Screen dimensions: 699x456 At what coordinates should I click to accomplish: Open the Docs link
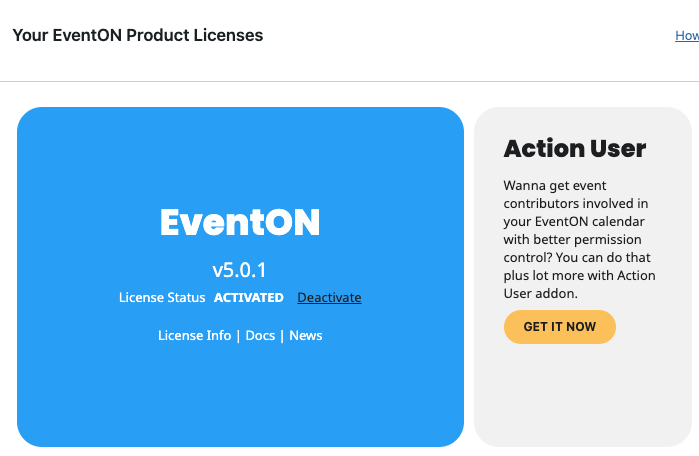(260, 336)
